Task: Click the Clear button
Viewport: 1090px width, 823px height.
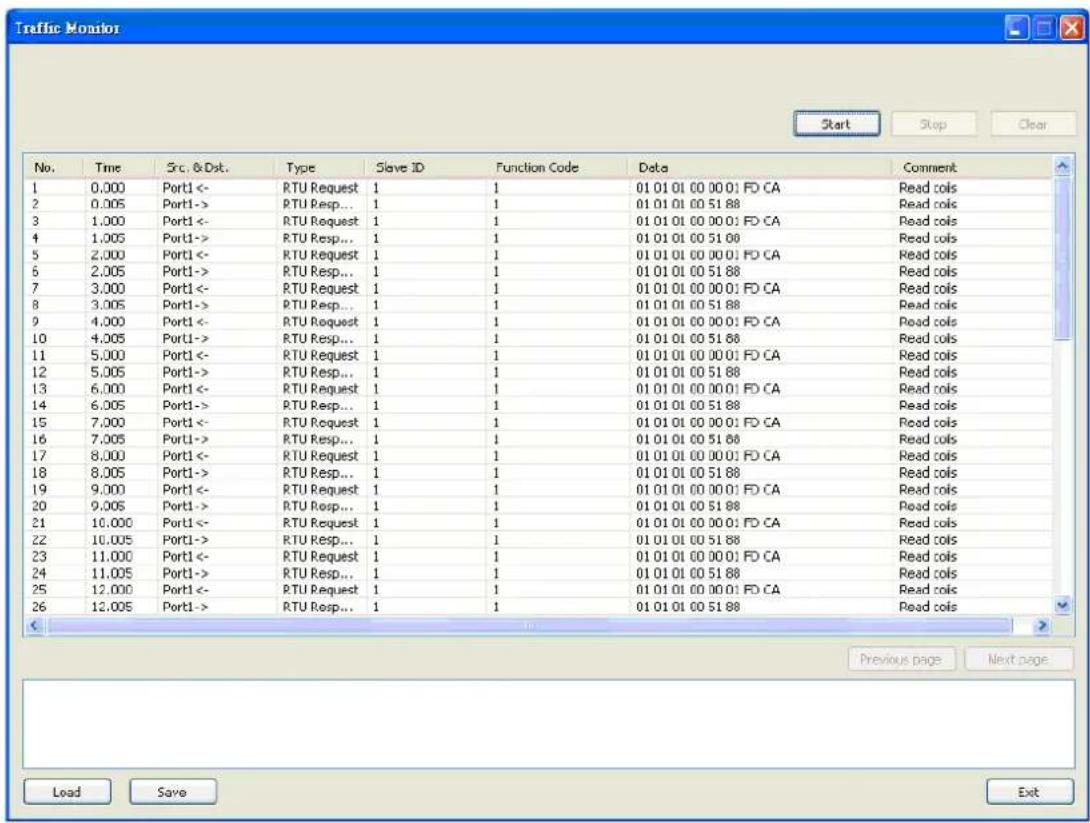Action: click(1033, 124)
